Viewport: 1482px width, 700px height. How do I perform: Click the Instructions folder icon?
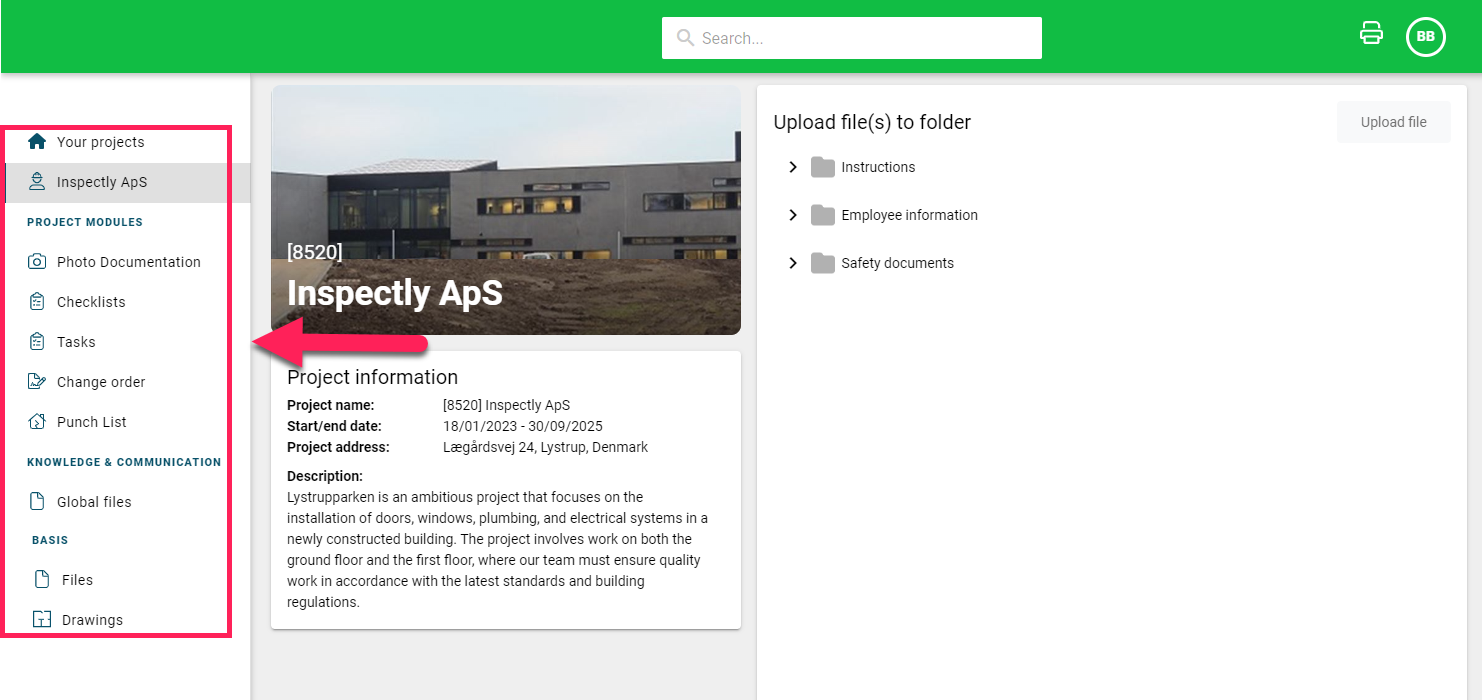click(x=823, y=167)
